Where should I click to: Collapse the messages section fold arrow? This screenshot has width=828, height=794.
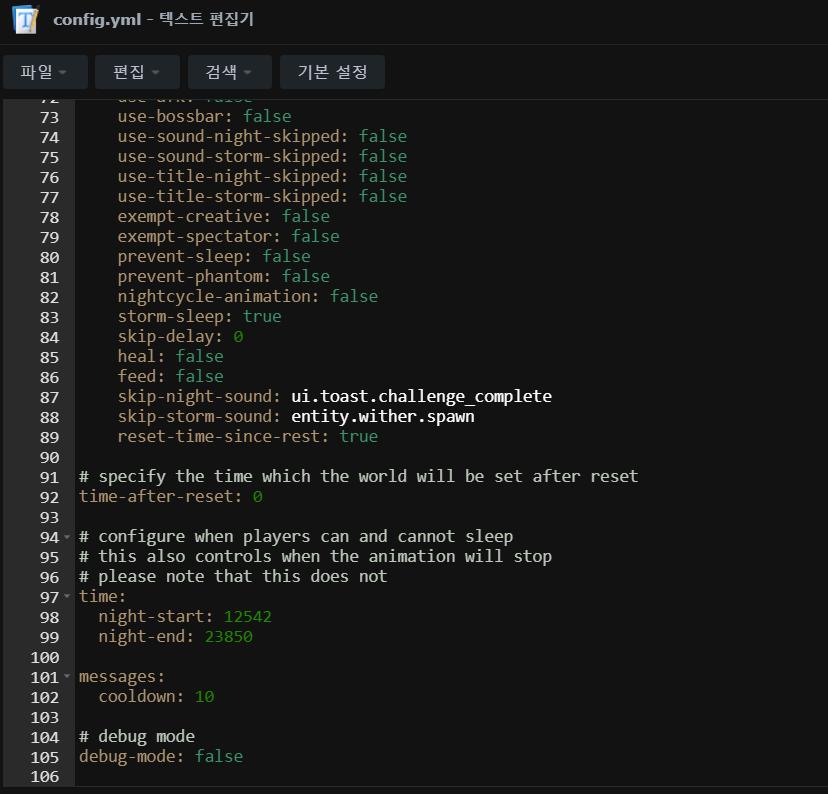[67, 677]
